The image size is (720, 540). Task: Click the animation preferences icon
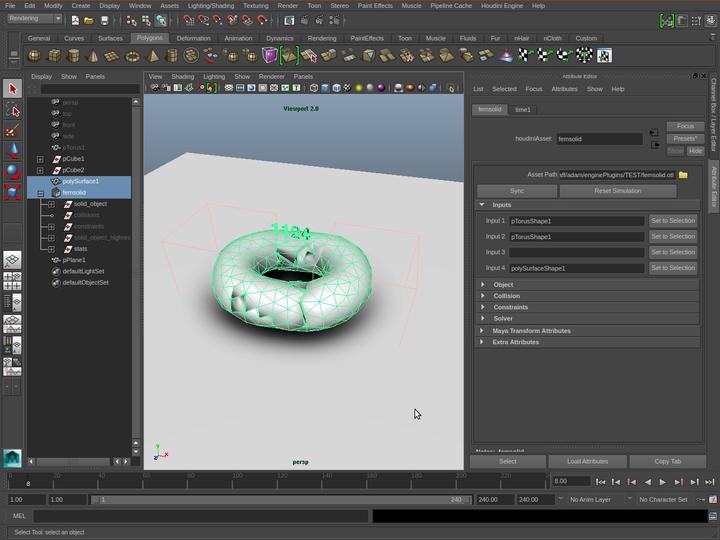click(711, 499)
